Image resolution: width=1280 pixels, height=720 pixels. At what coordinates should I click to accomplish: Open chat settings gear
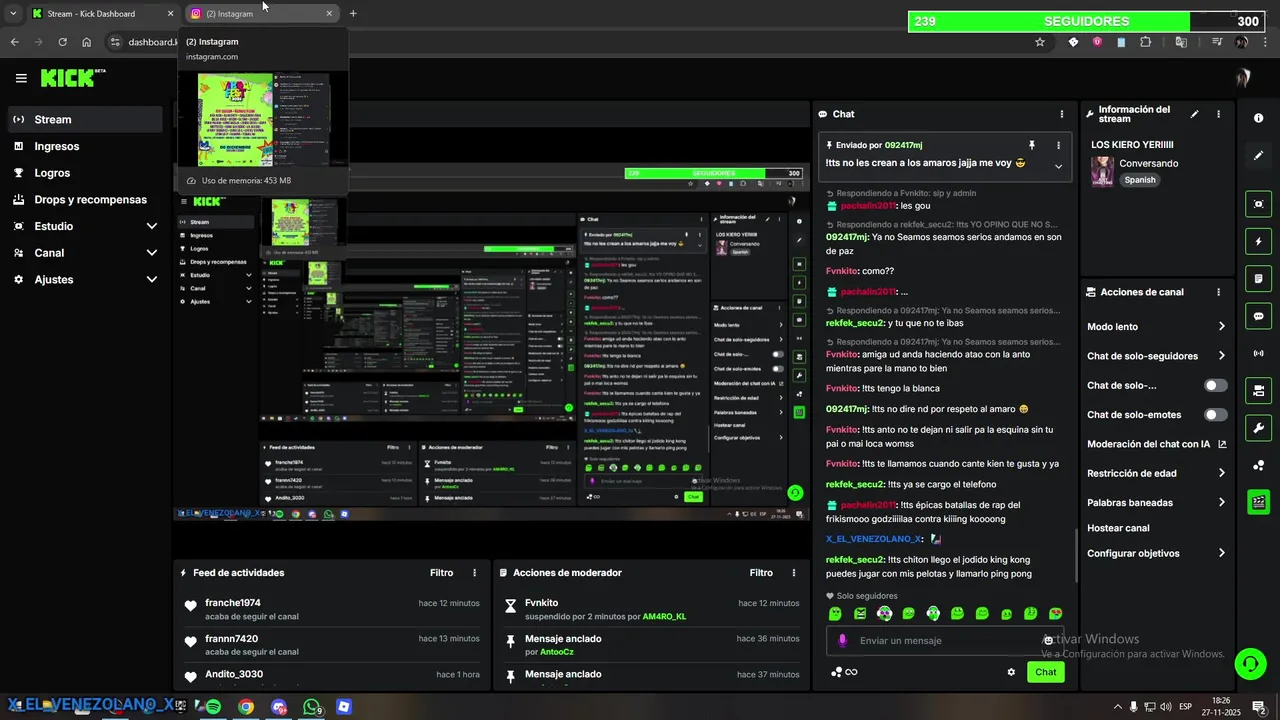click(x=1011, y=672)
